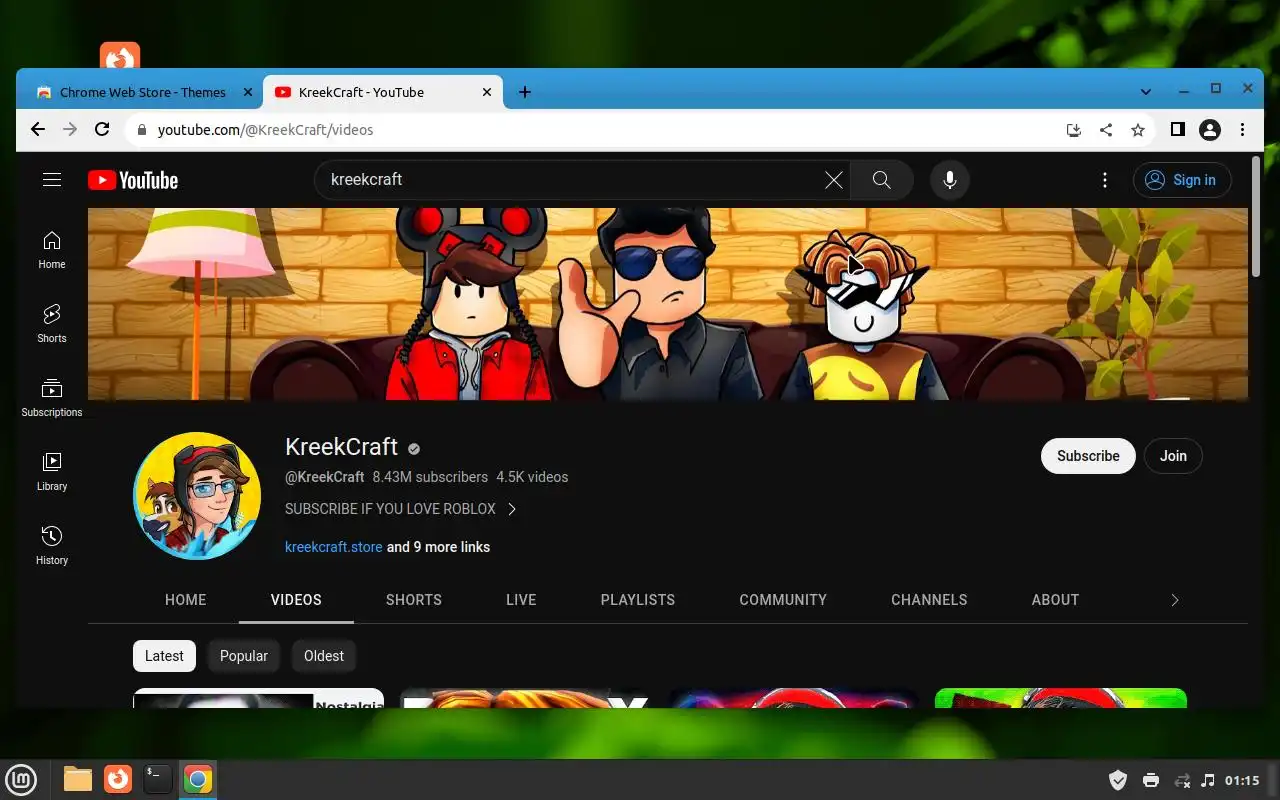Click the KreekCraft channel avatar

pos(197,496)
